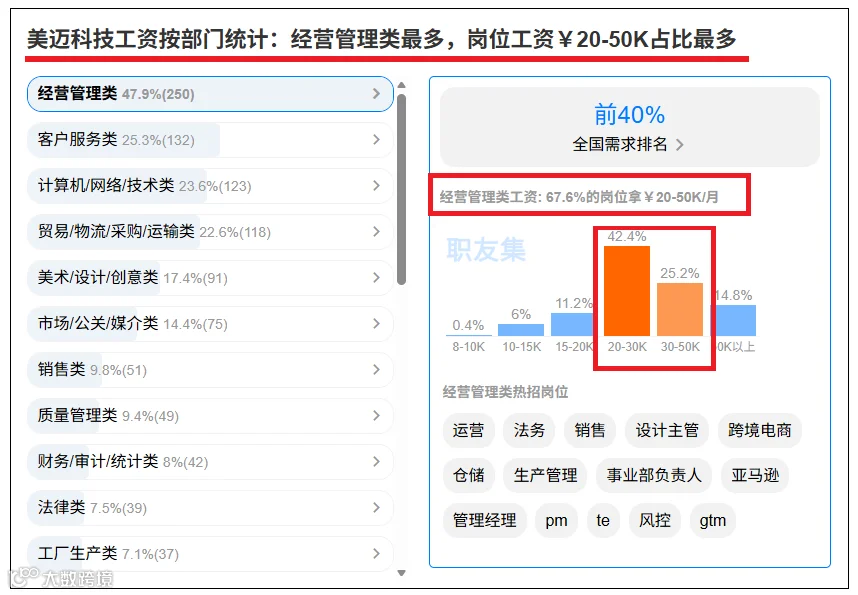Select the 跨境电商 job tag
This screenshot has height=595, width=858.
760,430
